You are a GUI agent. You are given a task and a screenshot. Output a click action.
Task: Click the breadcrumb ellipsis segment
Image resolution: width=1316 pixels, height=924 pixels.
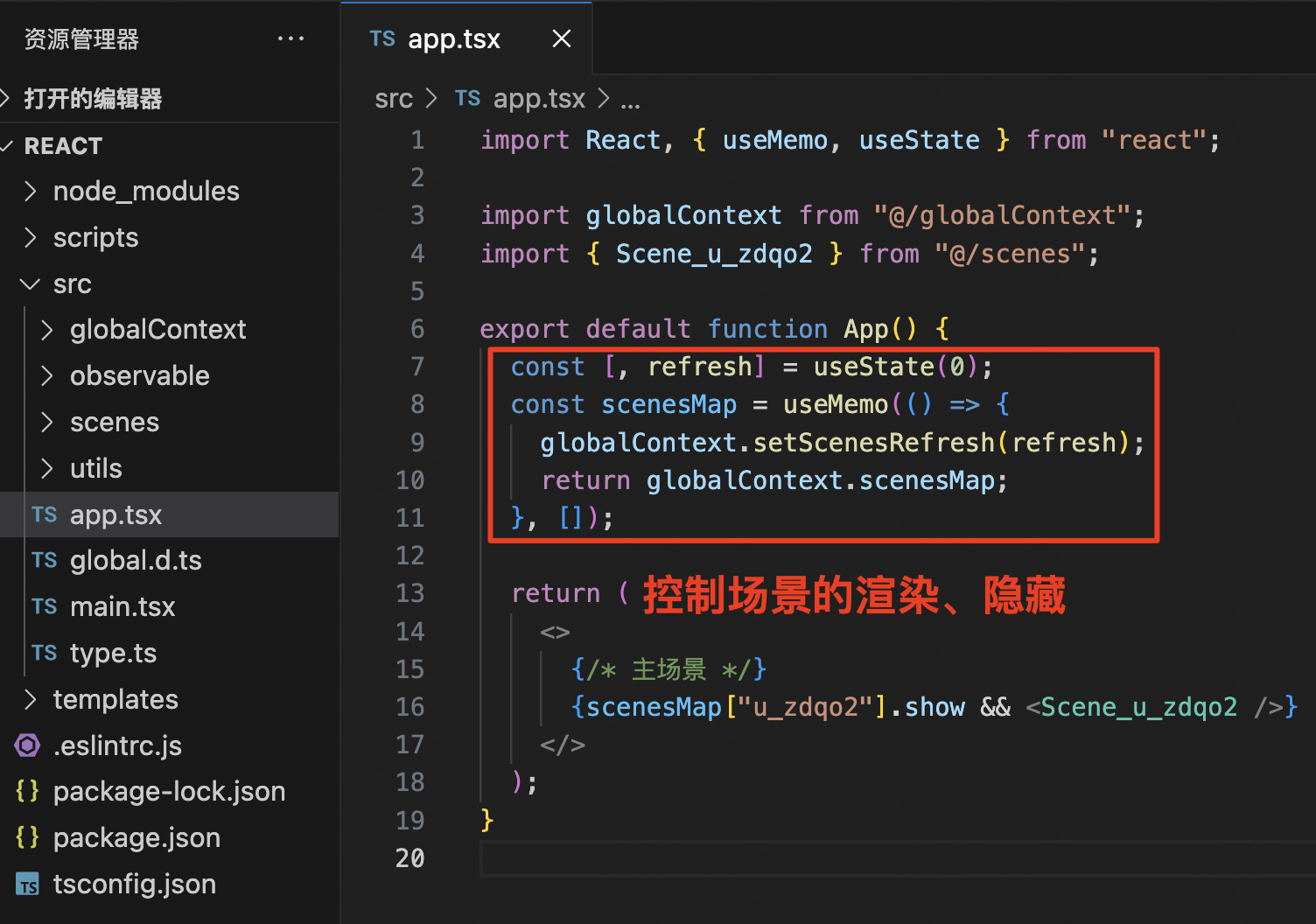(630, 101)
